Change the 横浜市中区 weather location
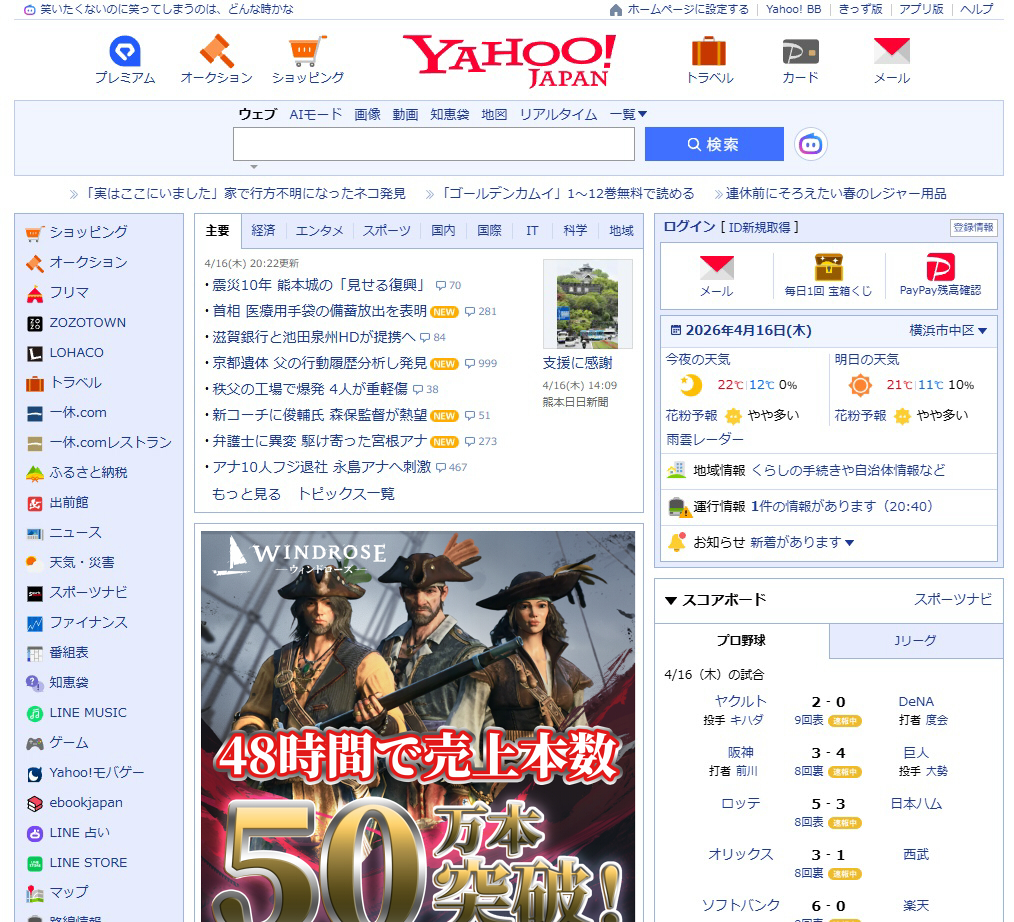The image size is (1014, 922). 948,330
